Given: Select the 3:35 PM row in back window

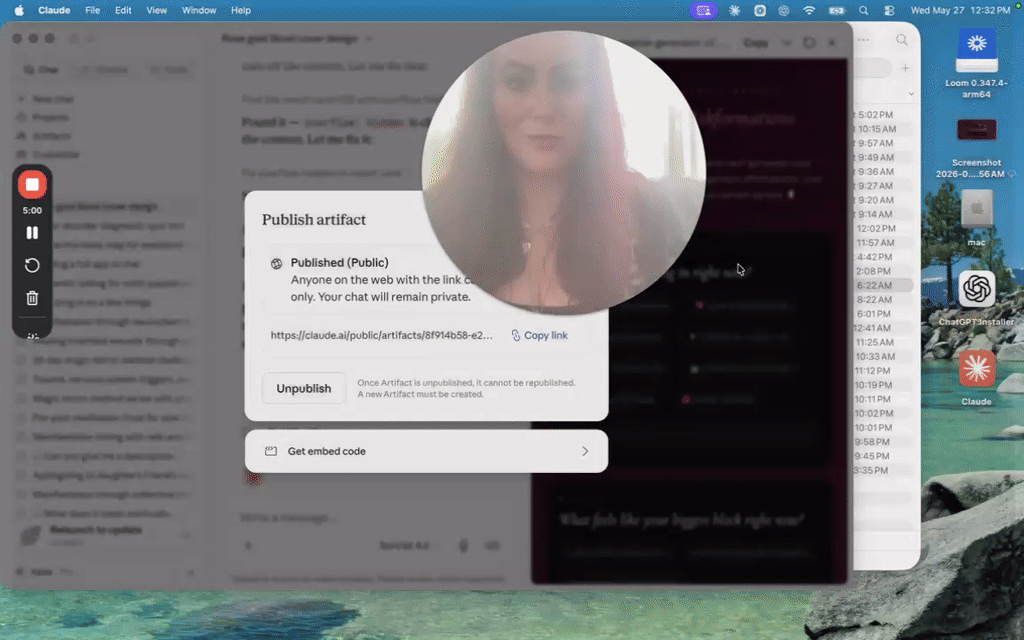Looking at the screenshot, I should click(882, 470).
